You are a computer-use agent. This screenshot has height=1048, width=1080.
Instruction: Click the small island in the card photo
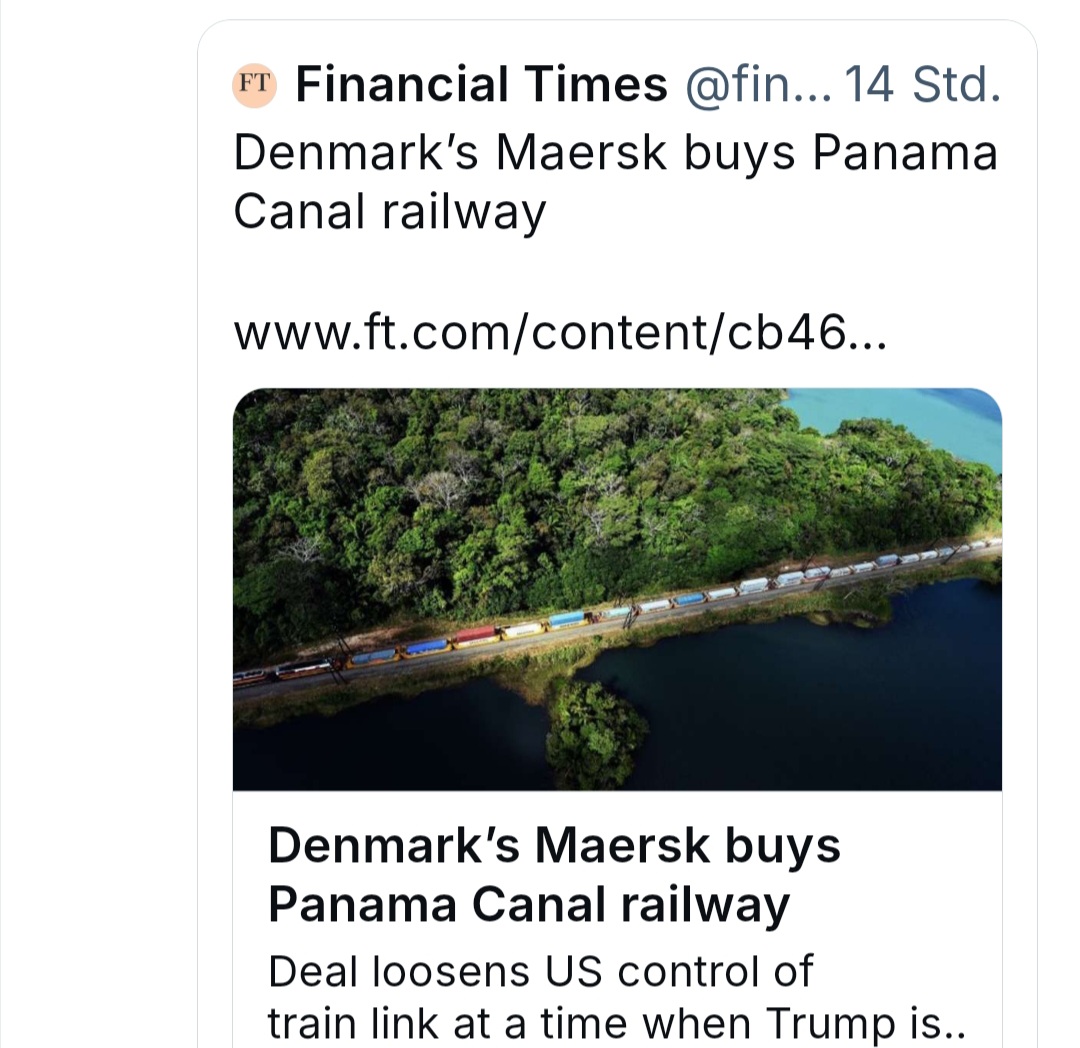pos(596,733)
